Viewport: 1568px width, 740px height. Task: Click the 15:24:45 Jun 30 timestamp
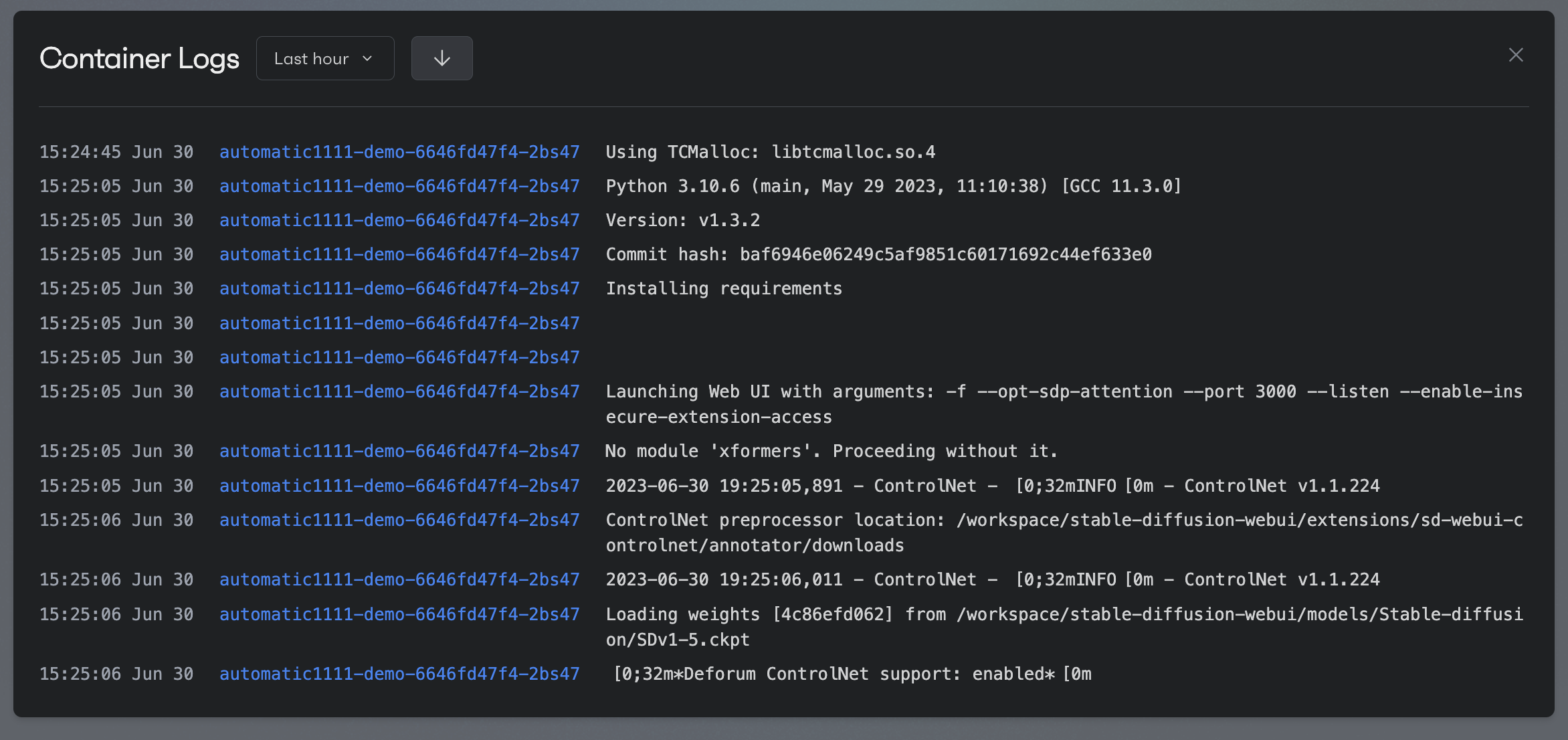pyautogui.click(x=116, y=153)
